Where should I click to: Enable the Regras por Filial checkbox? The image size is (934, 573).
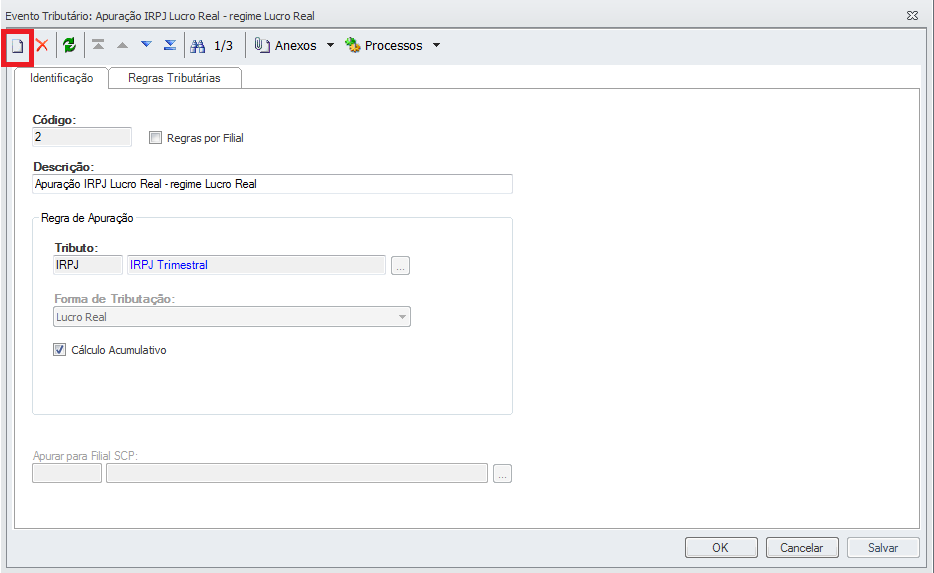click(x=155, y=138)
